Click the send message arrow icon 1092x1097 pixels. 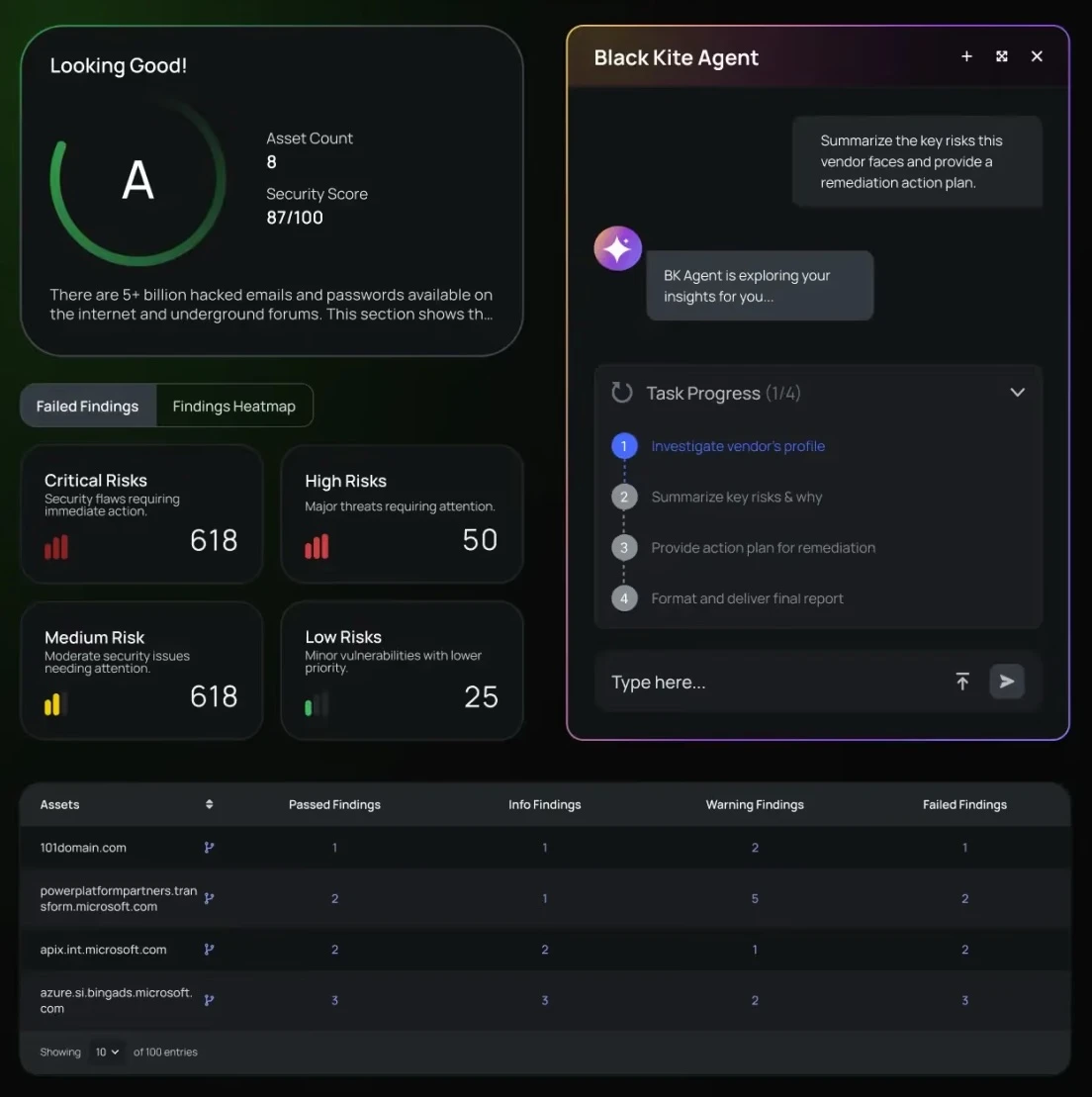coord(1007,682)
